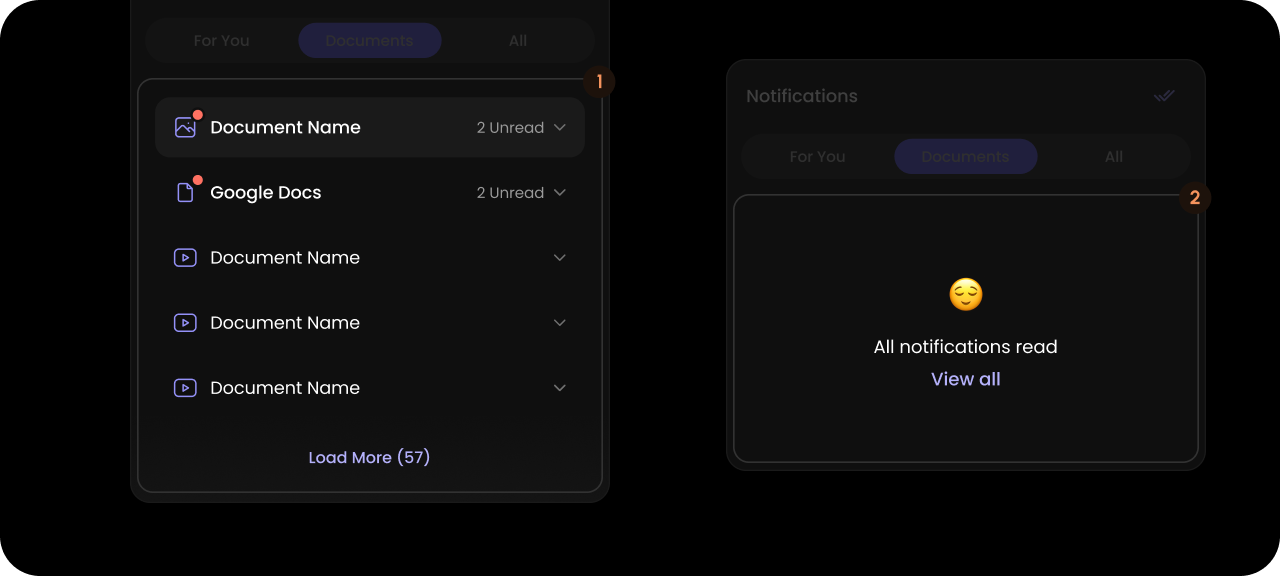Switch to For You tab in Notifications panel
This screenshot has width=1280, height=576.
pos(817,157)
